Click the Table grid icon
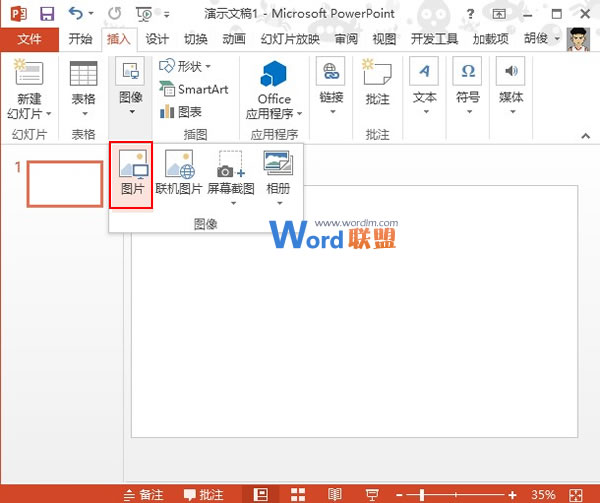Screen dimensions: 600x503 click(83, 73)
